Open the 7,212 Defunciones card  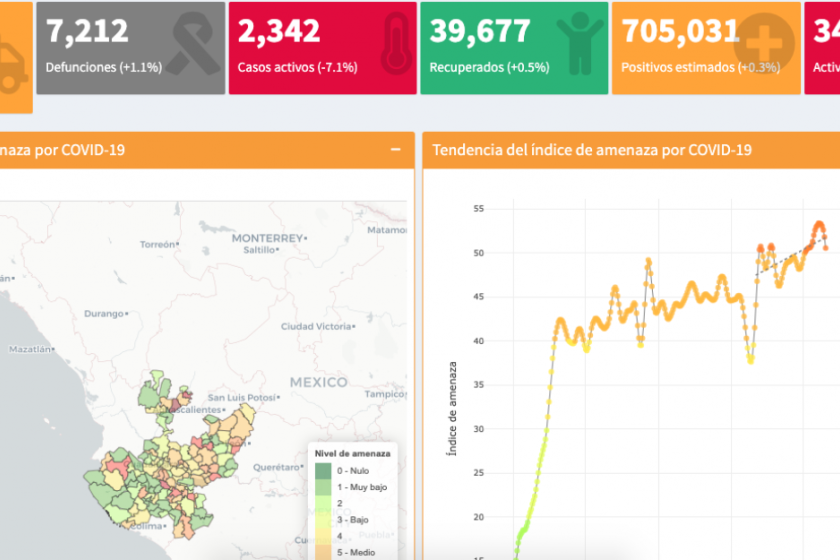click(x=131, y=48)
